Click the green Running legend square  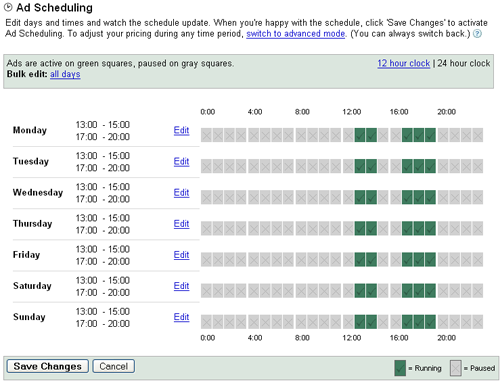click(400, 368)
